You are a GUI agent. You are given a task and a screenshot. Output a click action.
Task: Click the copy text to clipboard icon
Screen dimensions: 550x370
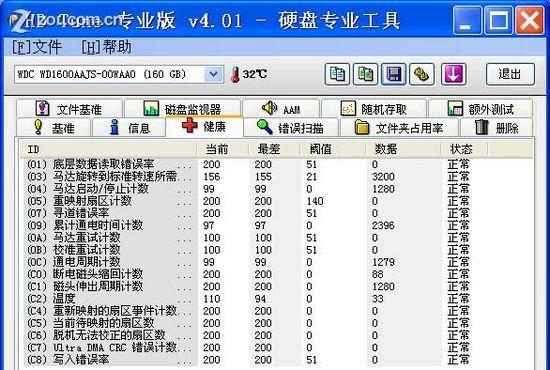coord(337,74)
